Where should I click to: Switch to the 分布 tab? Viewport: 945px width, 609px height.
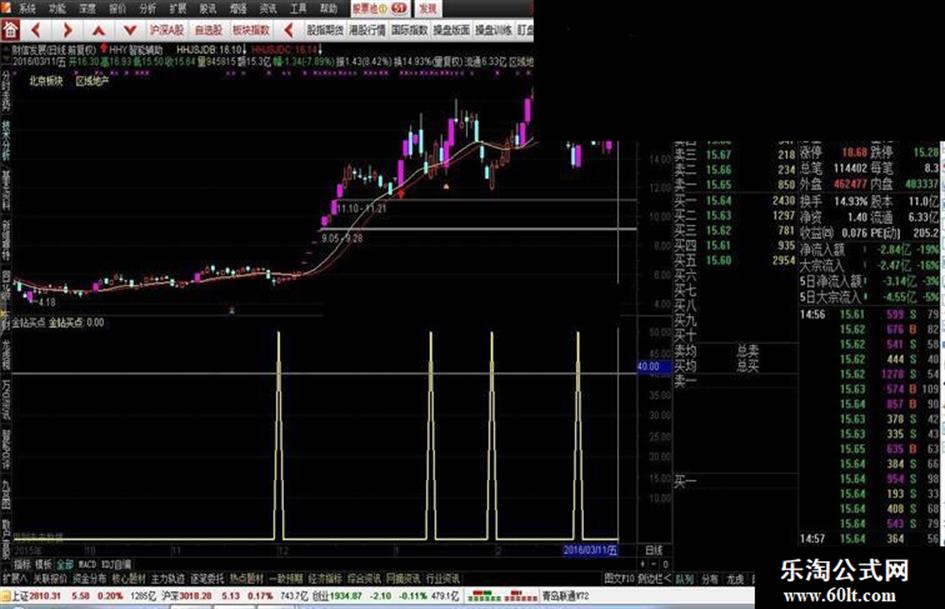(x=710, y=579)
